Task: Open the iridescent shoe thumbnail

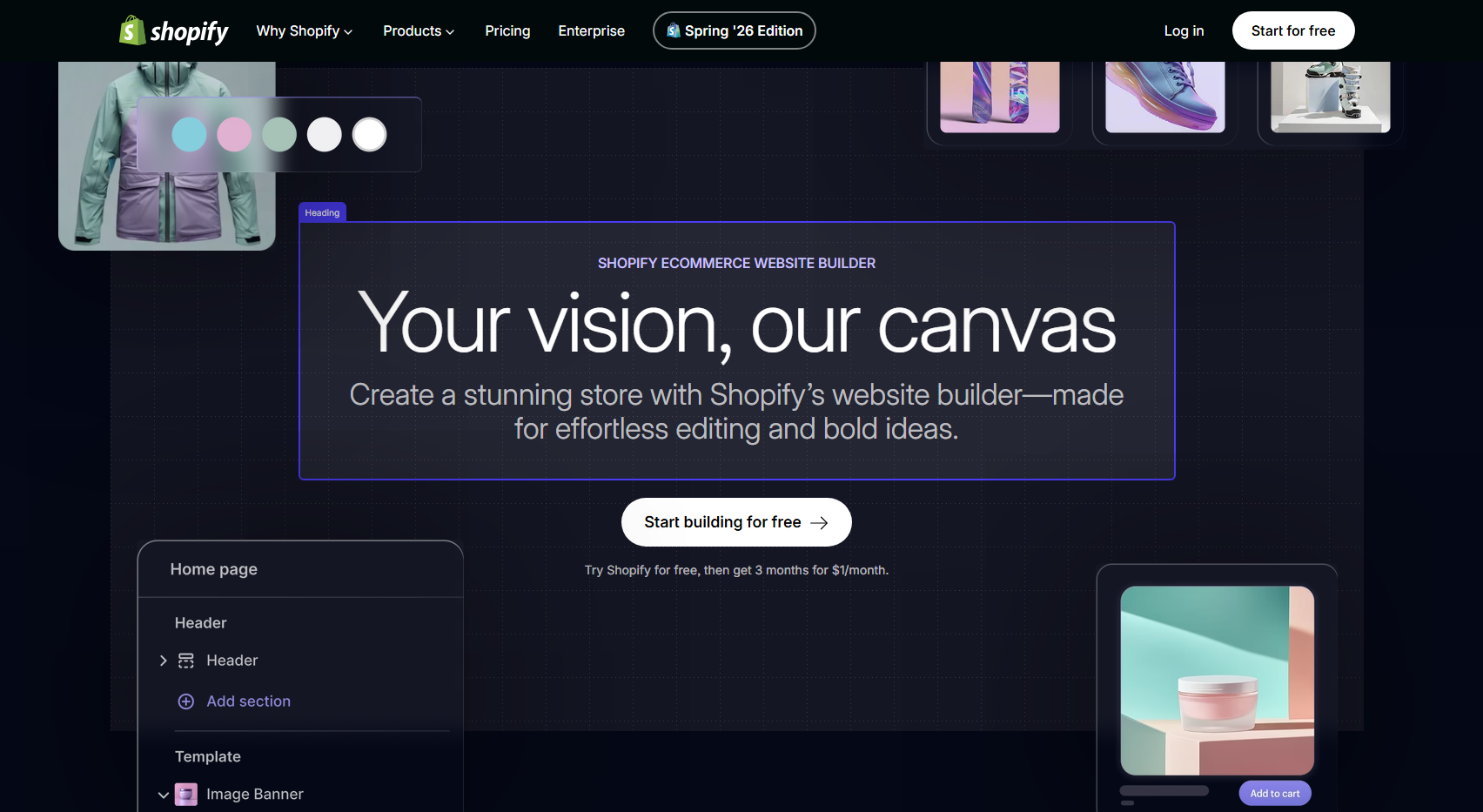Action: tap(1164, 97)
